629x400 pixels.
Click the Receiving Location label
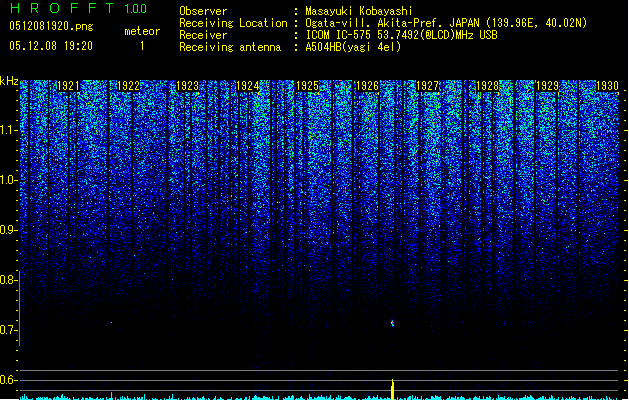(x=233, y=23)
